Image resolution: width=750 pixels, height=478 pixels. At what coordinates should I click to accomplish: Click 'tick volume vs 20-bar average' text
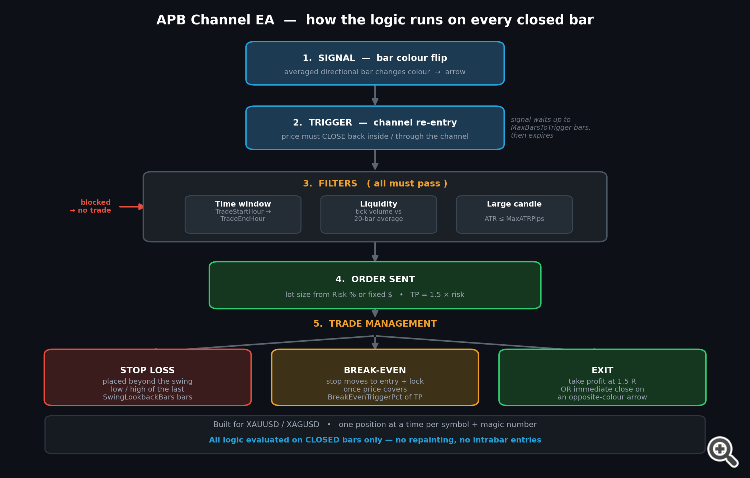378,215
